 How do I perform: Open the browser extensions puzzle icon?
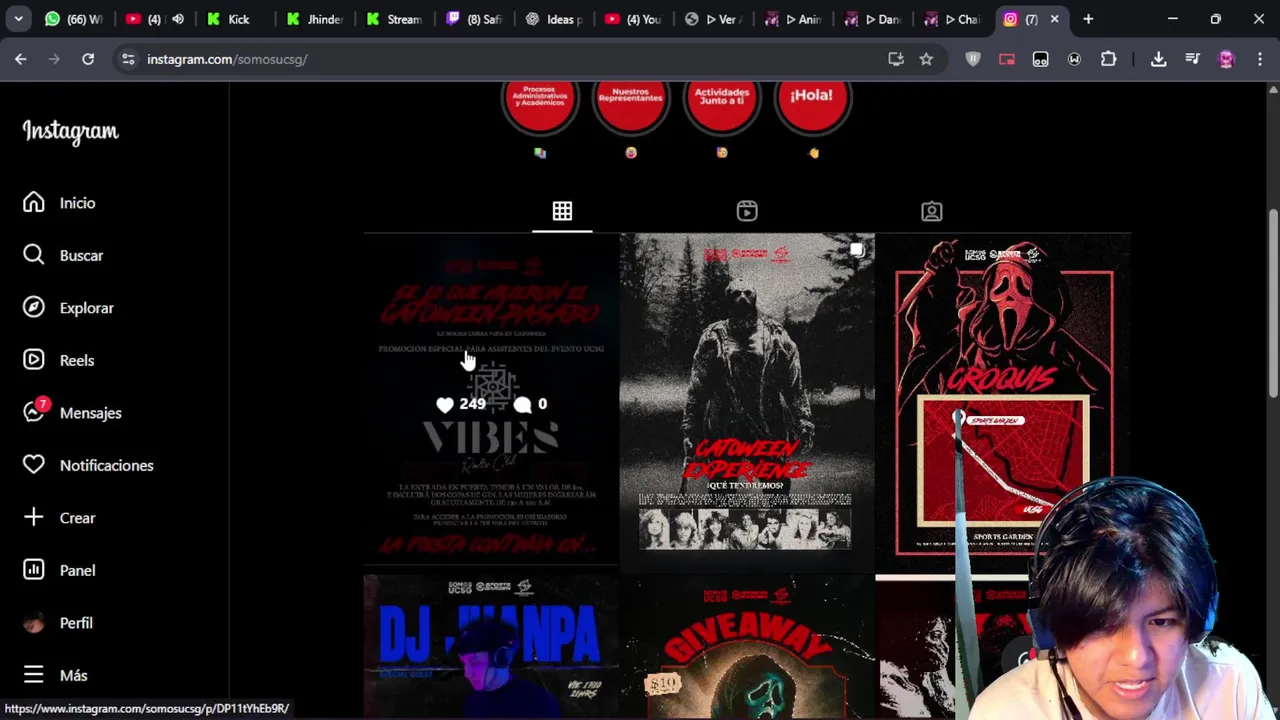click(1108, 59)
